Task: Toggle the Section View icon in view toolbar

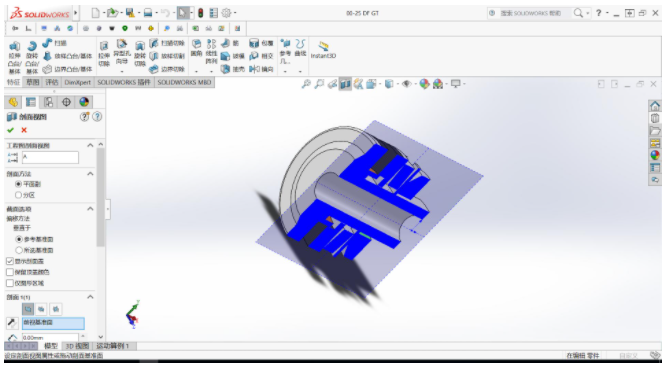Action: click(345, 84)
